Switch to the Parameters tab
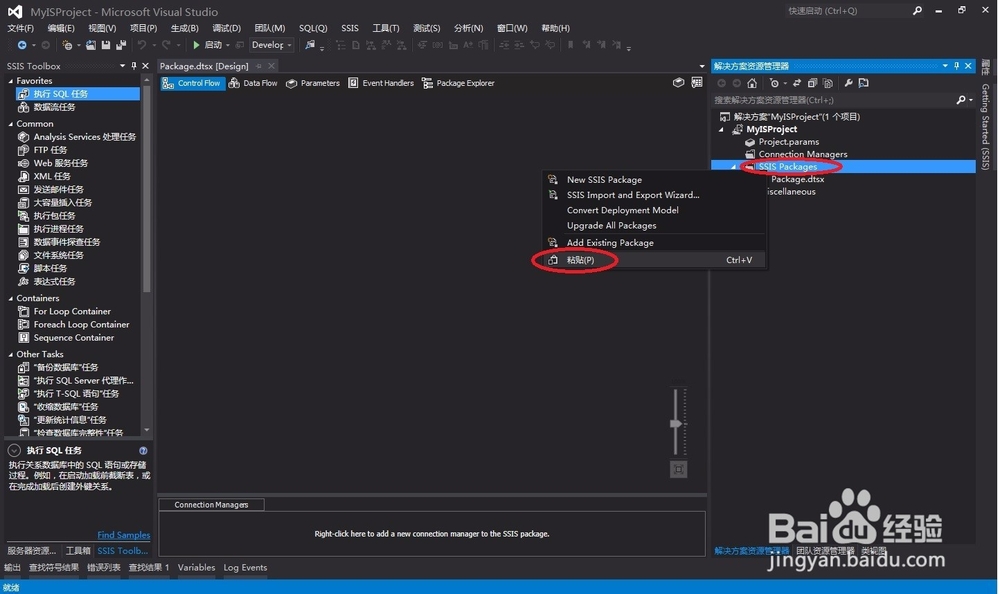1000x594 pixels. pos(312,83)
